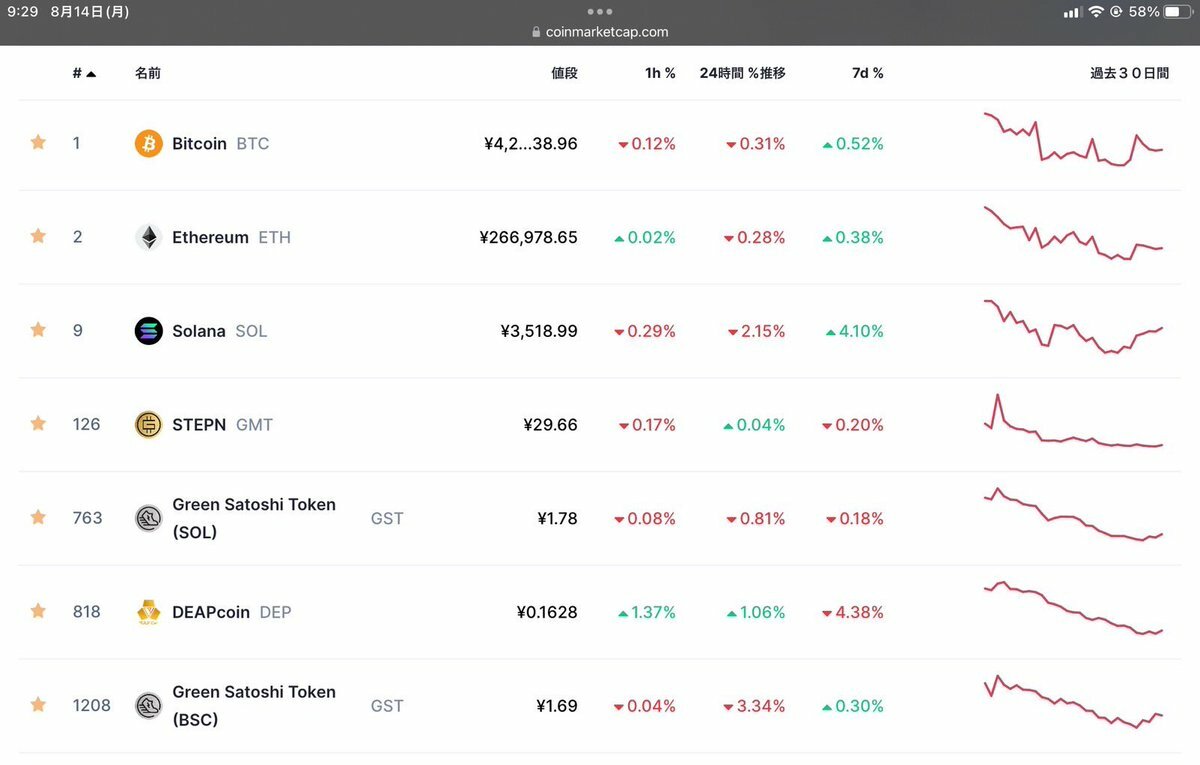Viewport: 1200px width, 765px height.
Task: Open Solana's 30-day sparkline chart
Action: pos(1074,327)
